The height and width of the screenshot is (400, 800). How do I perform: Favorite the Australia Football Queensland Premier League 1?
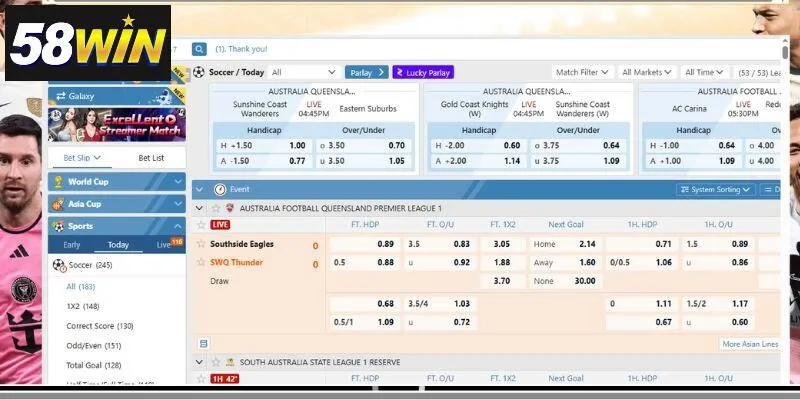(x=216, y=208)
